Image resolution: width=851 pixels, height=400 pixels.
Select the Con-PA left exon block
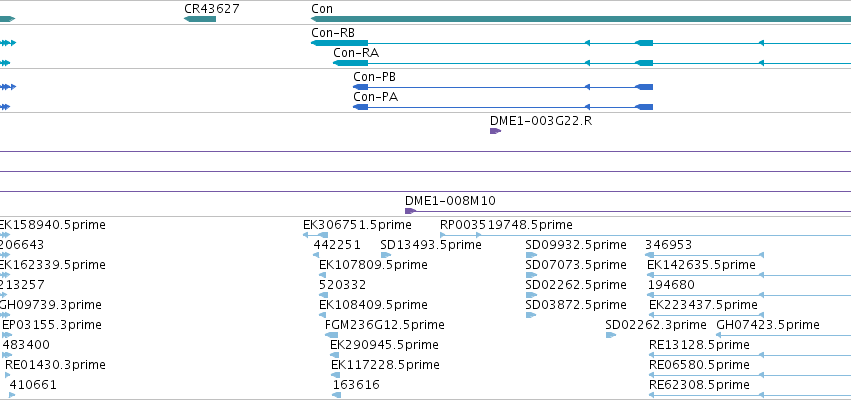point(360,107)
